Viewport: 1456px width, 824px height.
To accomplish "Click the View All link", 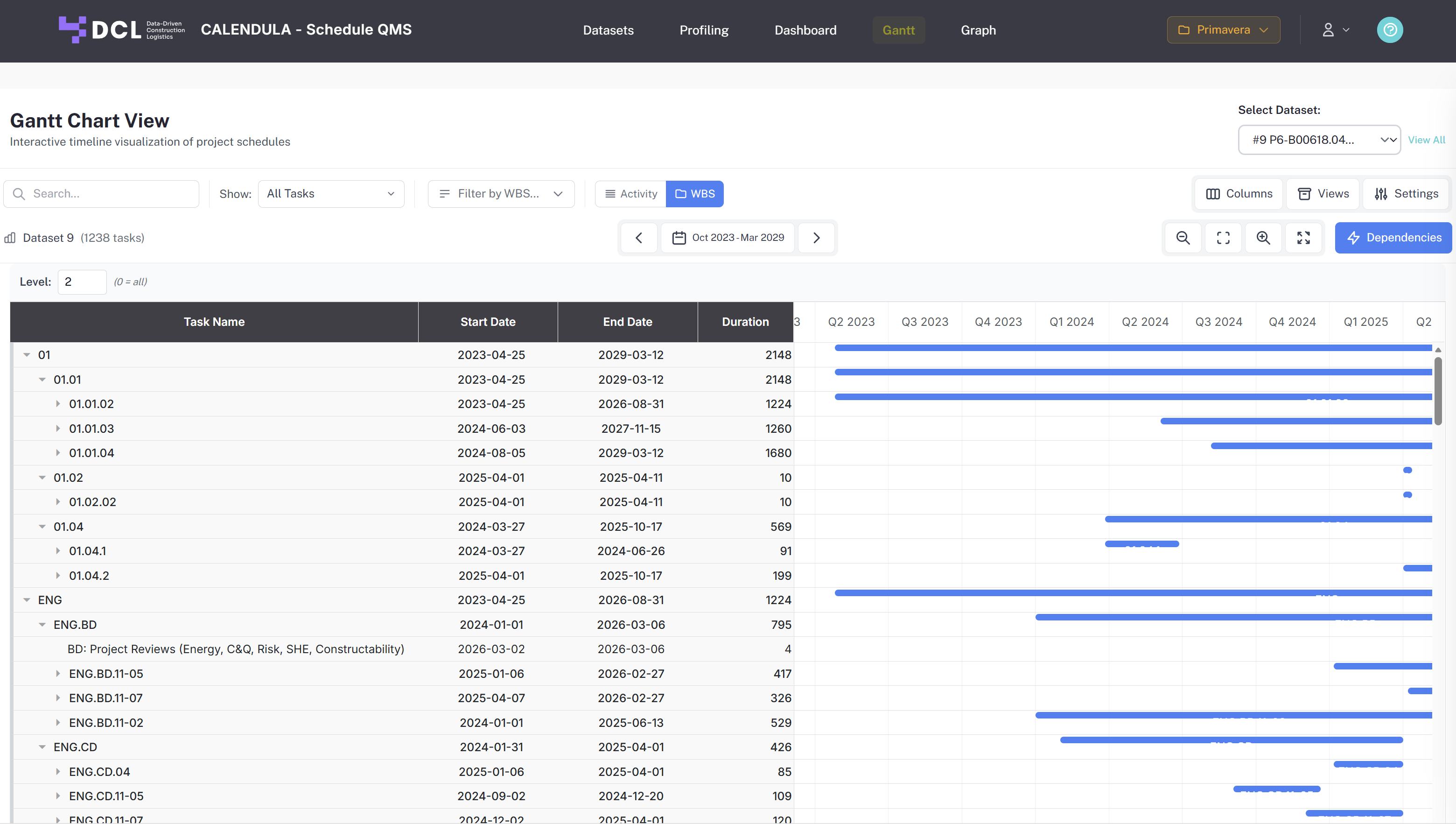I will click(x=1426, y=140).
